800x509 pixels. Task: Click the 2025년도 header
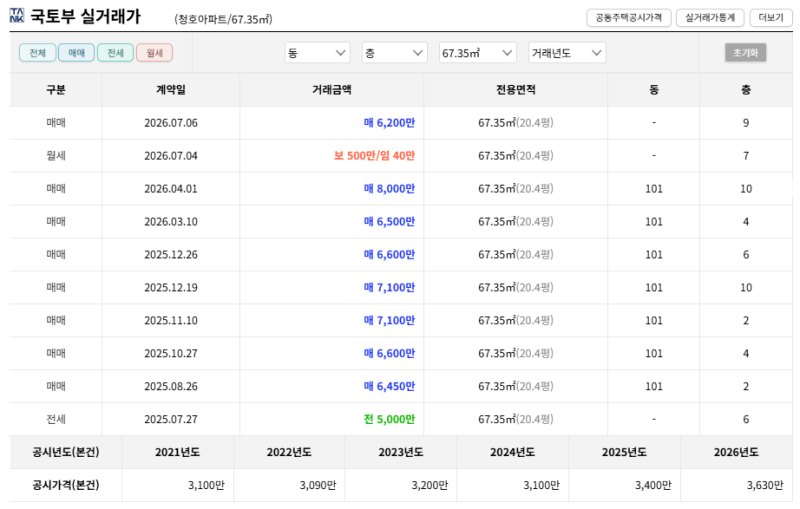(624, 452)
